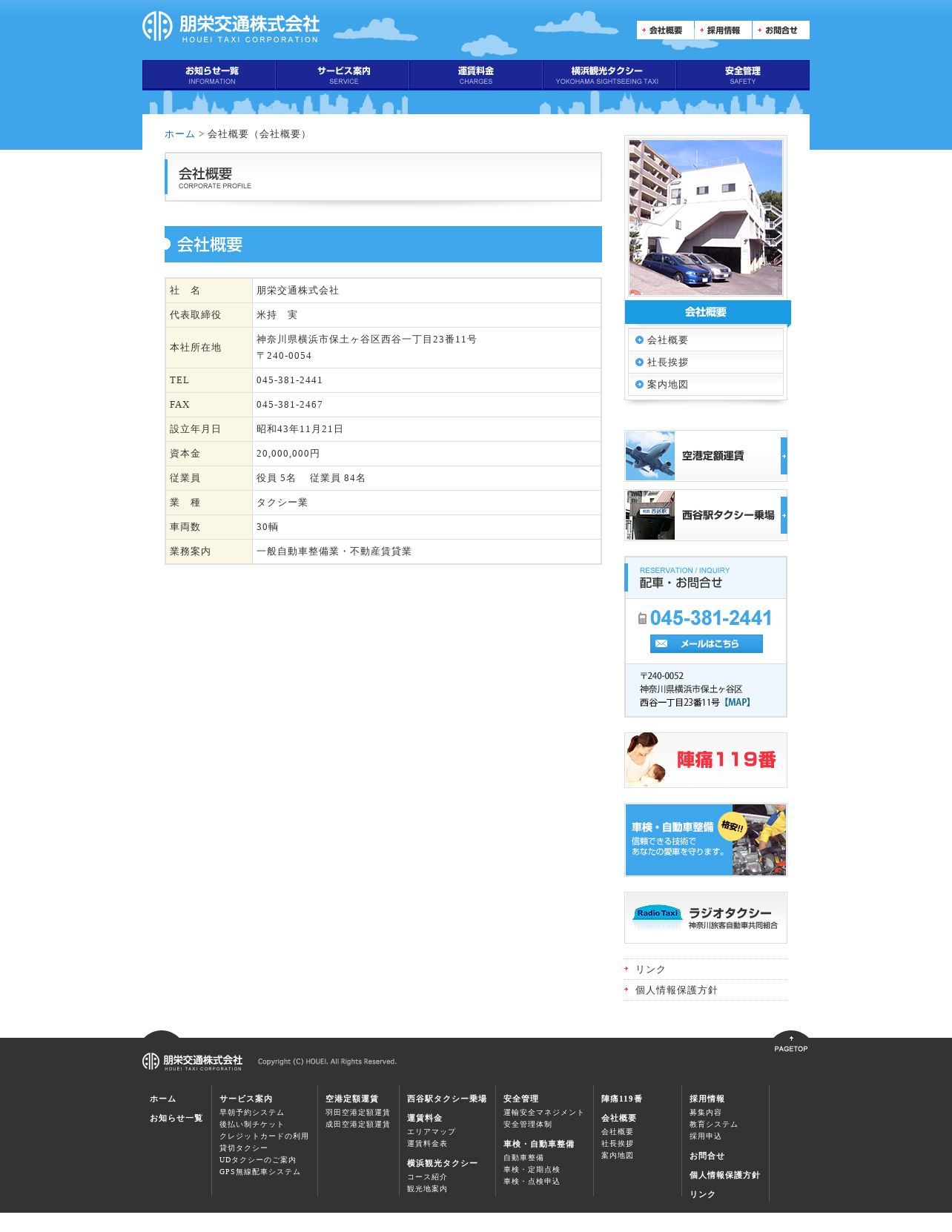952x1232 pixels.
Task: Open footer コース紹介 link
Action: pyautogui.click(x=427, y=1177)
